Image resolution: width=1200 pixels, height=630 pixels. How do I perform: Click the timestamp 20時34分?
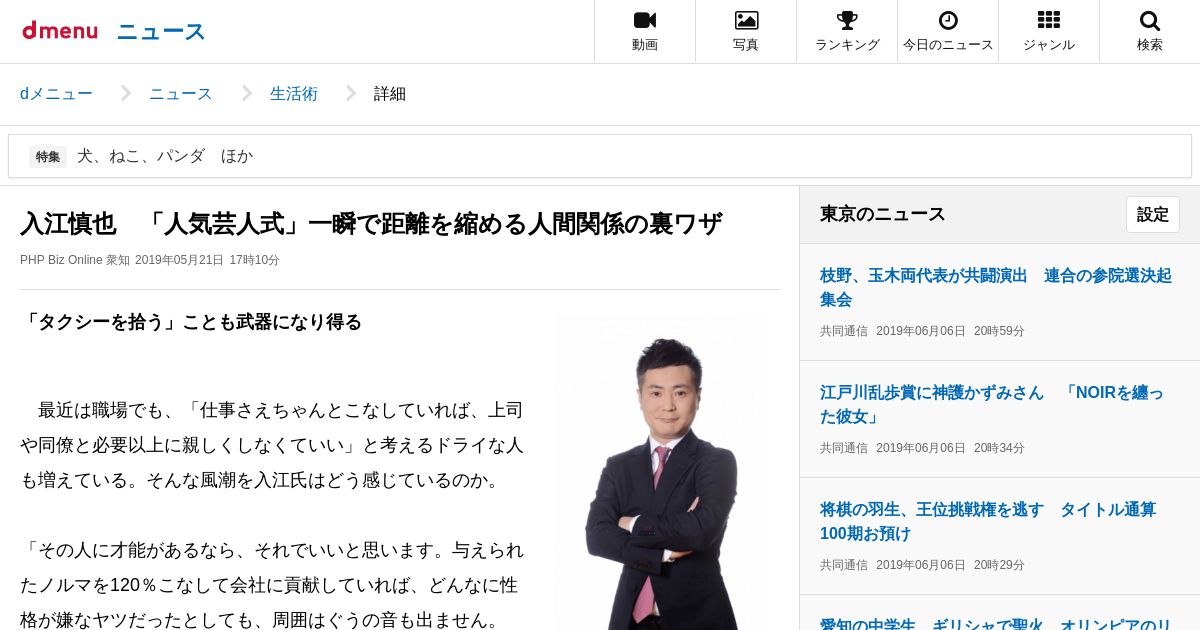tap(999, 448)
